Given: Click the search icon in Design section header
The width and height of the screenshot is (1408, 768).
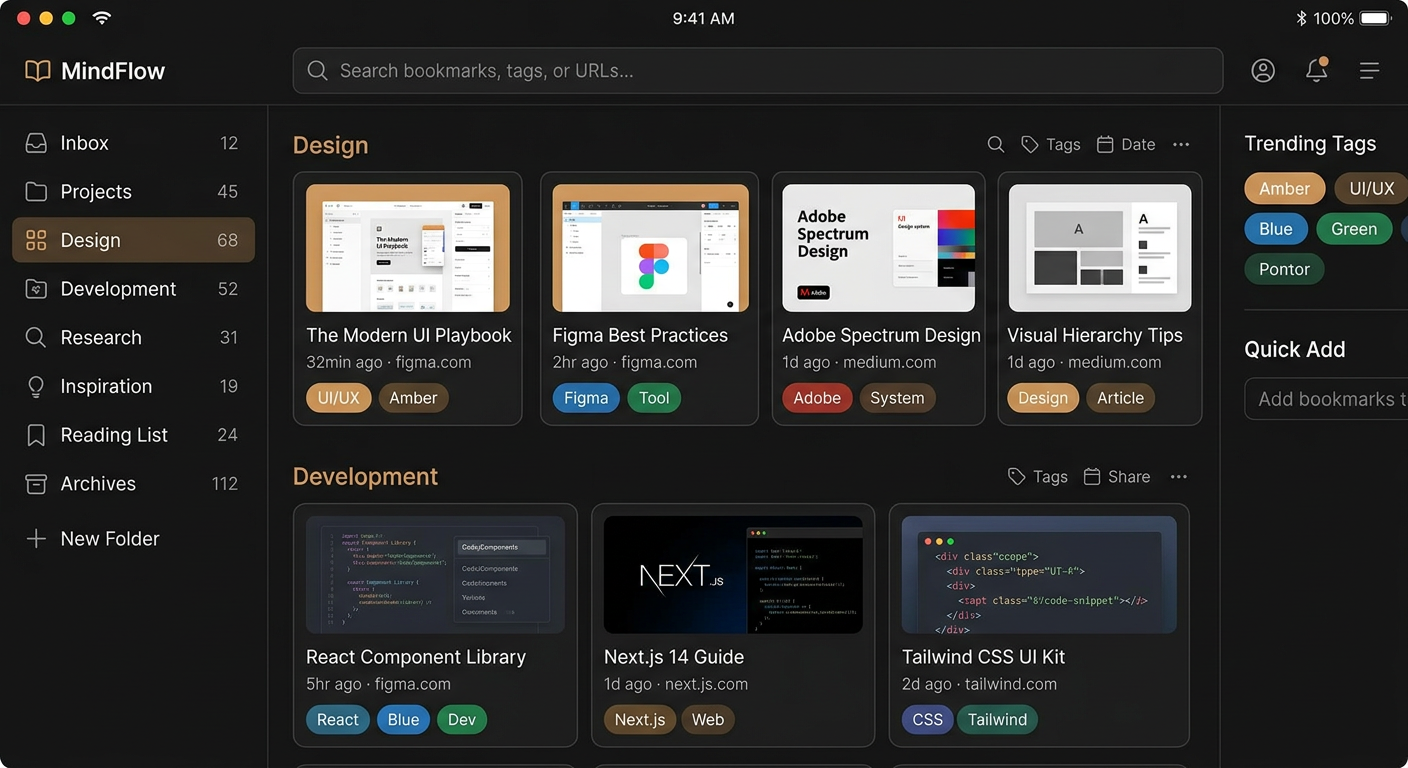Looking at the screenshot, I should click(996, 145).
